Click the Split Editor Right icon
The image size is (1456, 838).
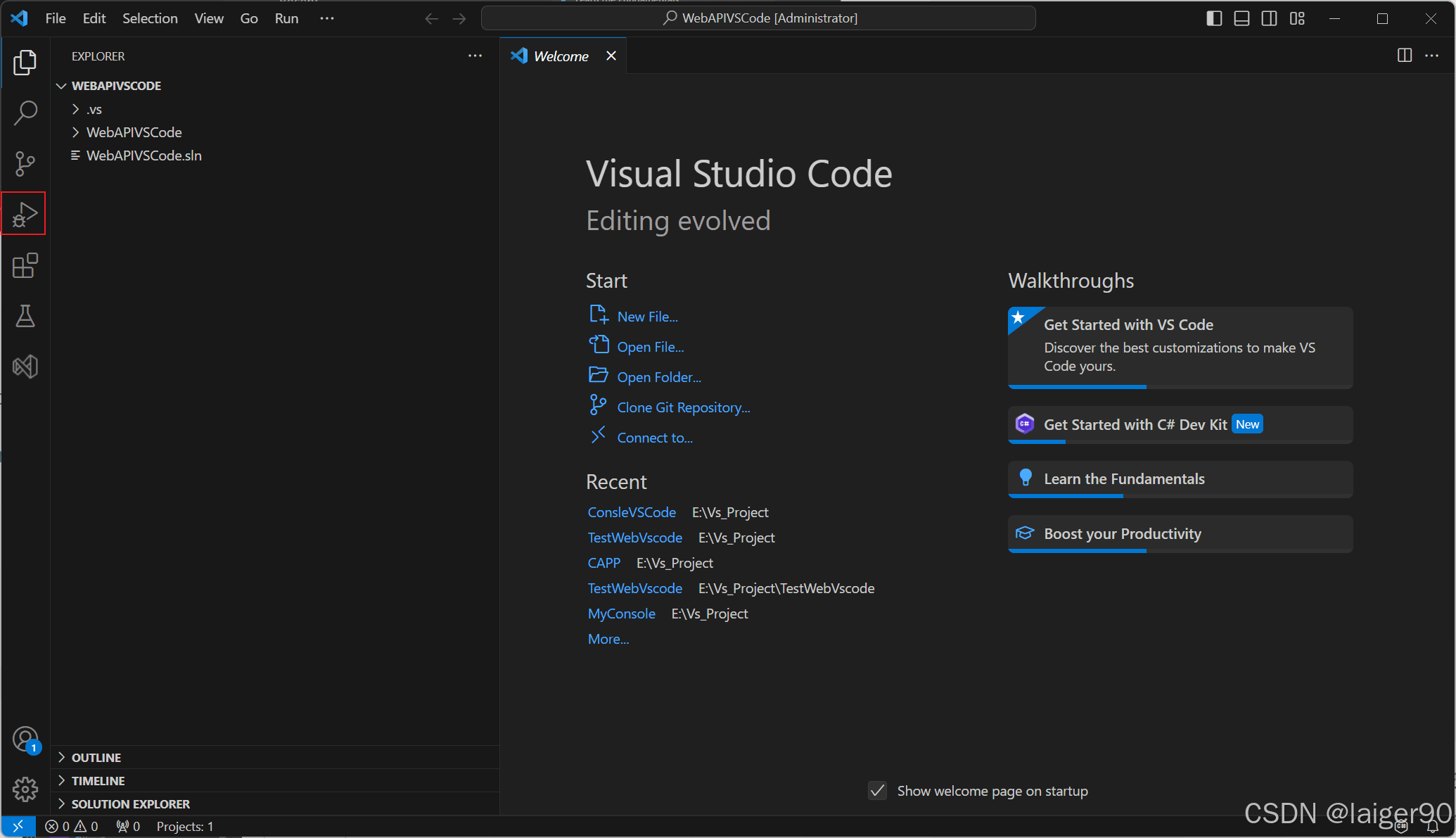(x=1404, y=56)
